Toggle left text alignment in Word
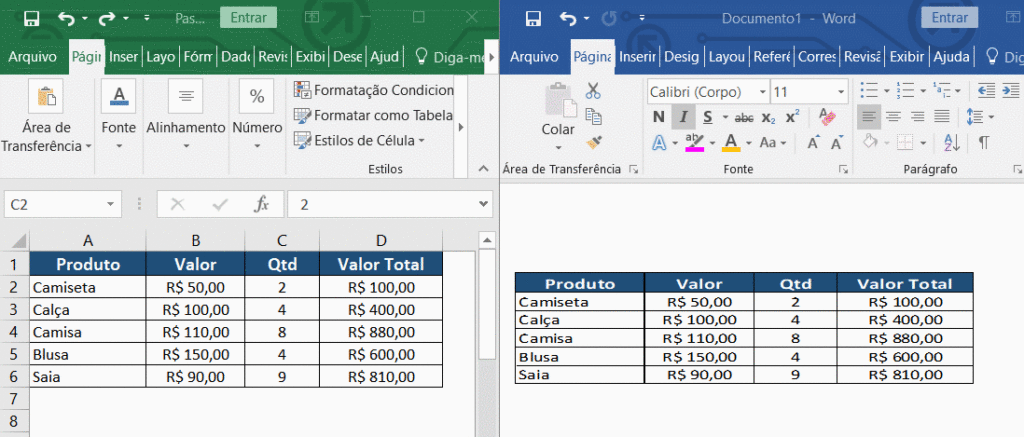Viewport: 1024px width, 437px height. click(x=869, y=117)
